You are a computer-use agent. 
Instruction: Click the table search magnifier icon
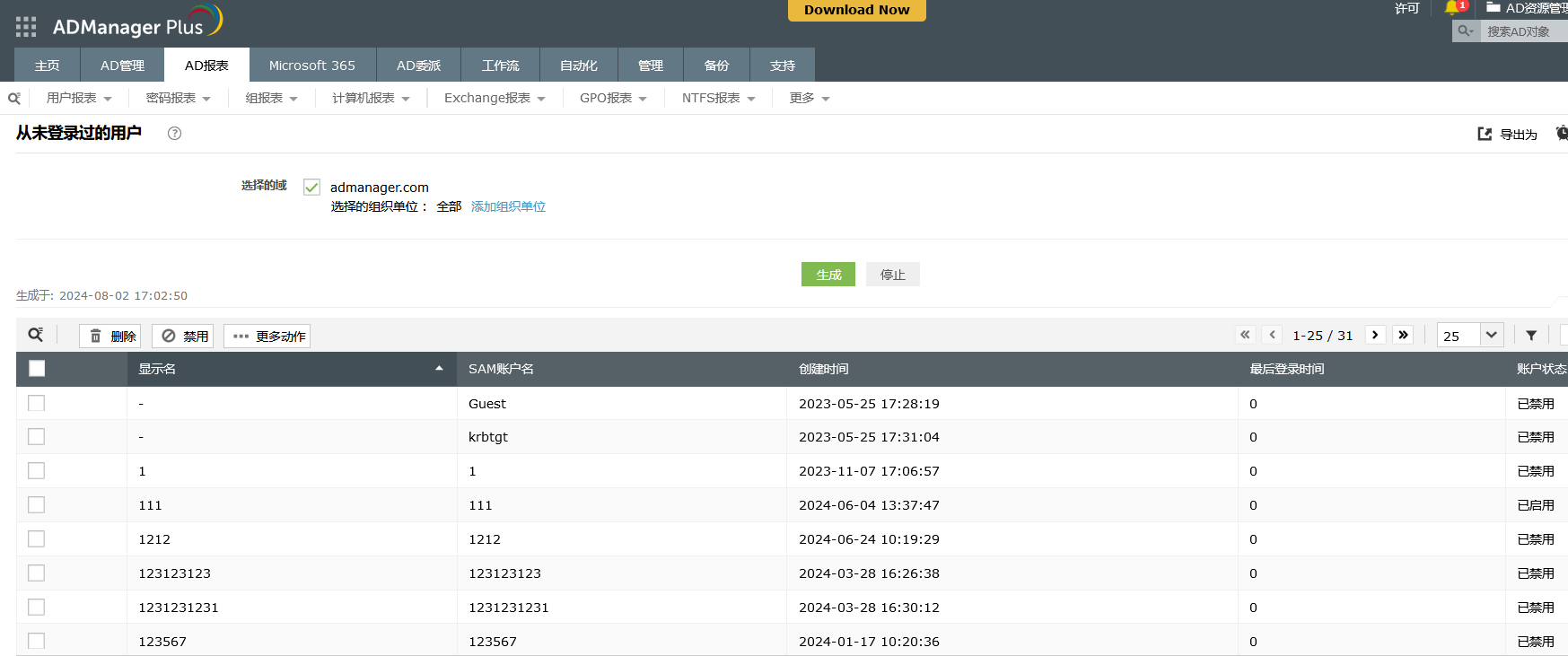tap(36, 335)
